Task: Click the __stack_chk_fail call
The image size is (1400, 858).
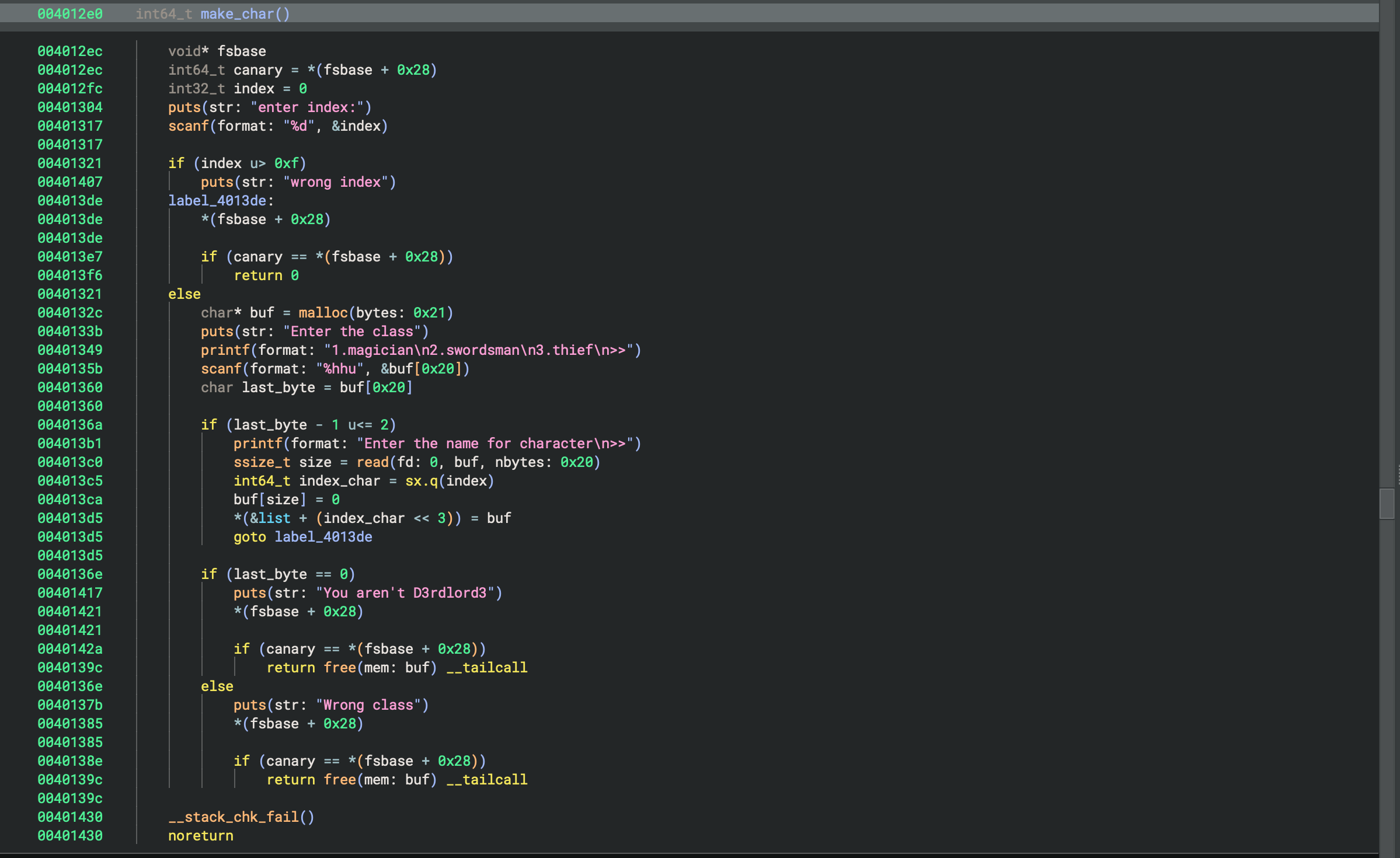Action: point(234,817)
